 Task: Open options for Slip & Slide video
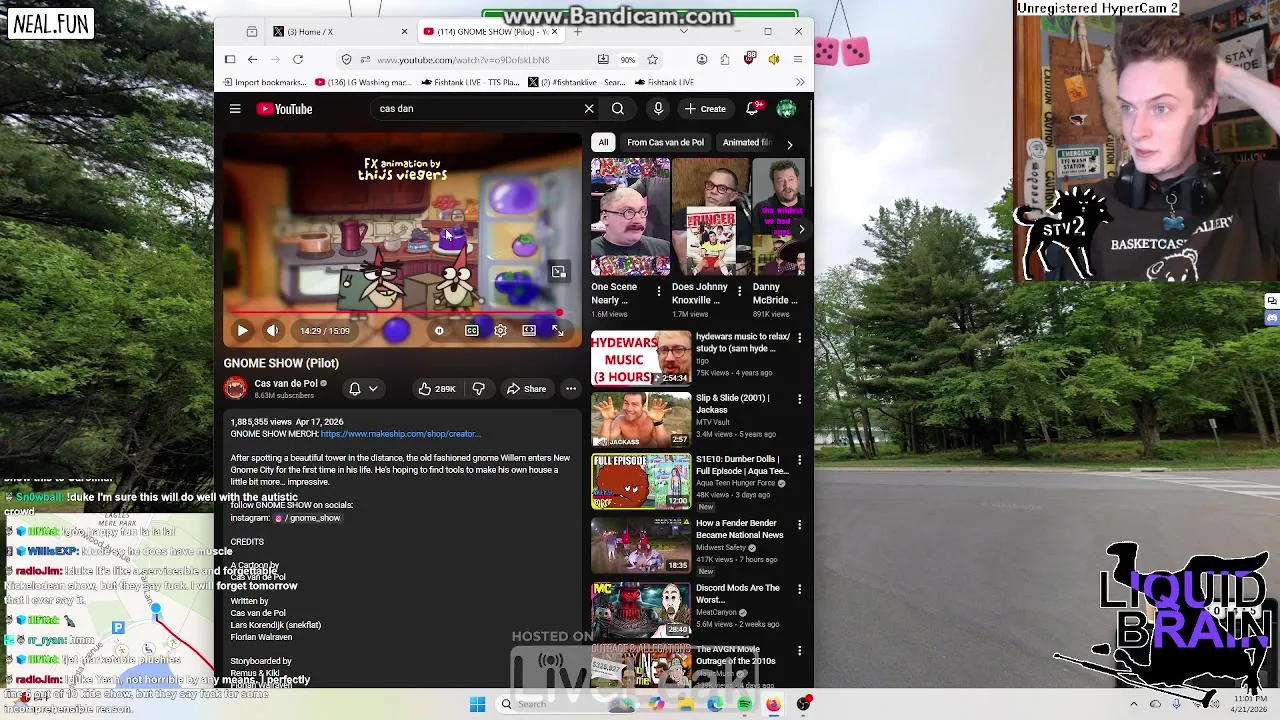[799, 400]
